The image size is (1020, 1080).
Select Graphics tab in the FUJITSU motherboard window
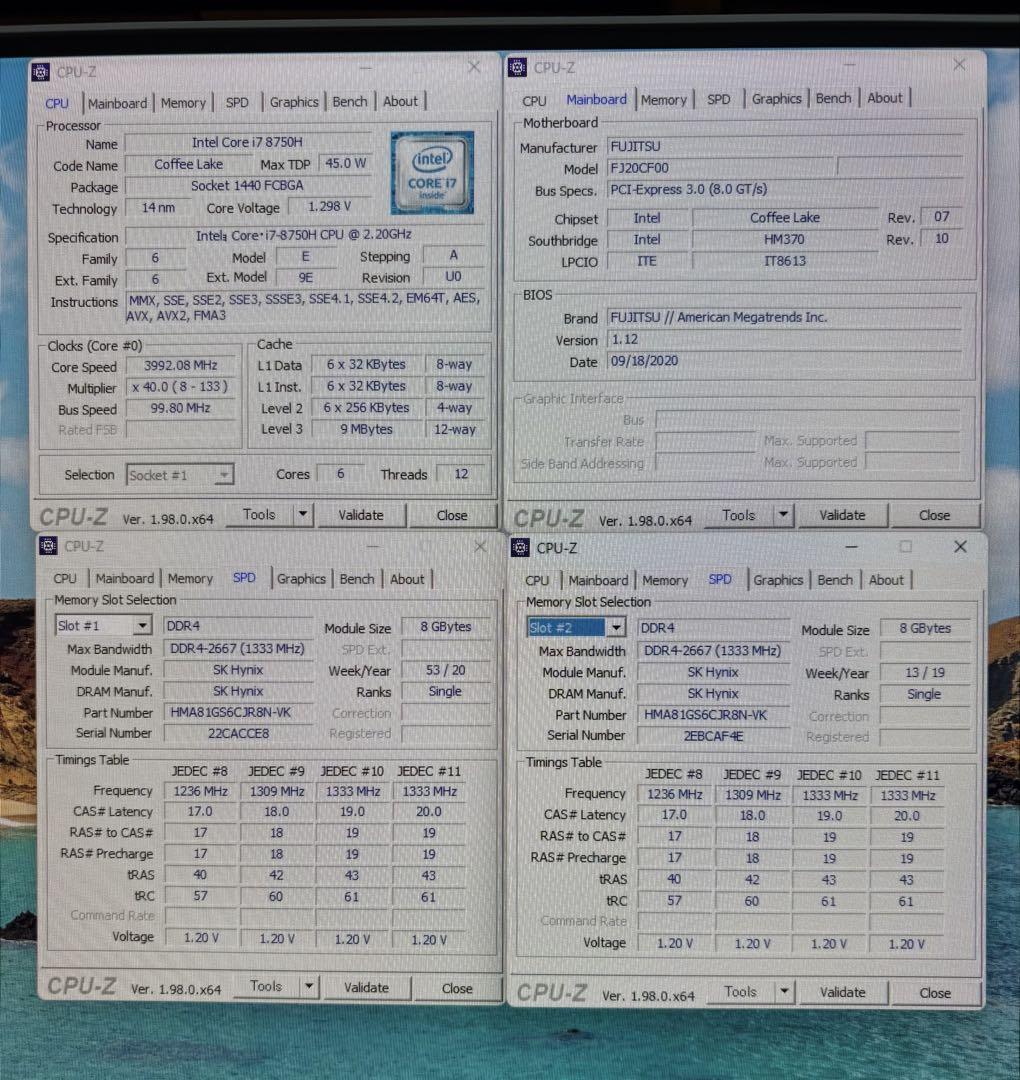click(776, 98)
